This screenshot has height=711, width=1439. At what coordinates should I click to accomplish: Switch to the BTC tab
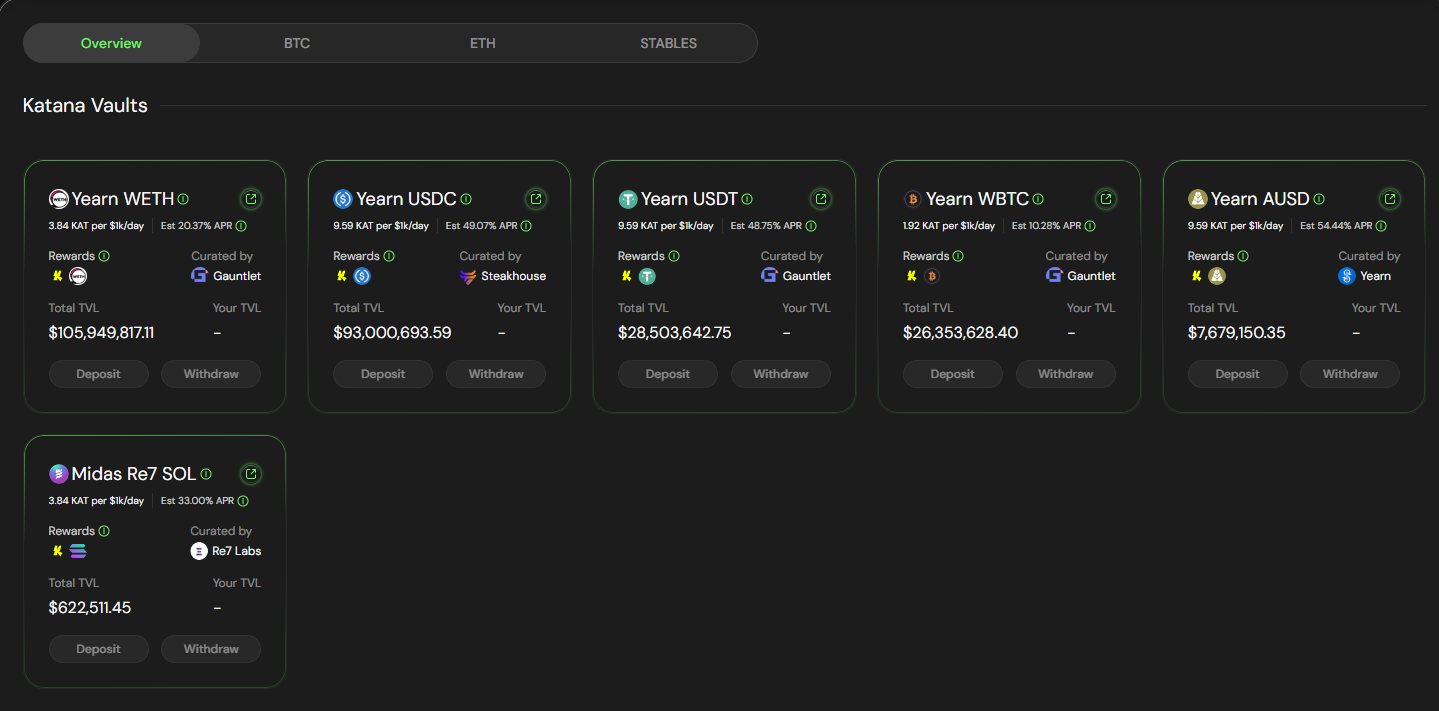pyautogui.click(x=297, y=43)
